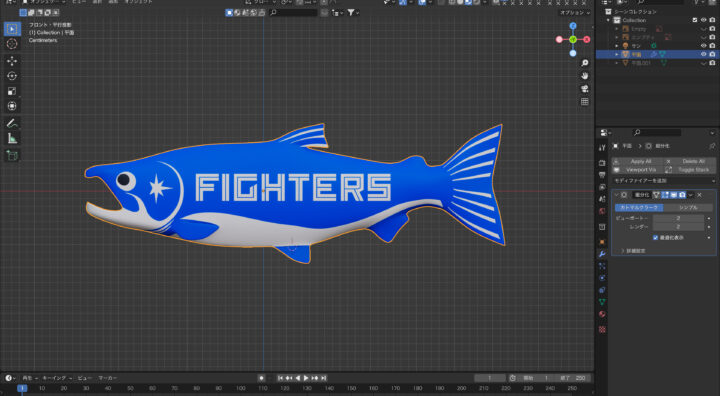Expand the advanced settings section in the modifier
Image resolution: width=720 pixels, height=396 pixels.
point(633,251)
